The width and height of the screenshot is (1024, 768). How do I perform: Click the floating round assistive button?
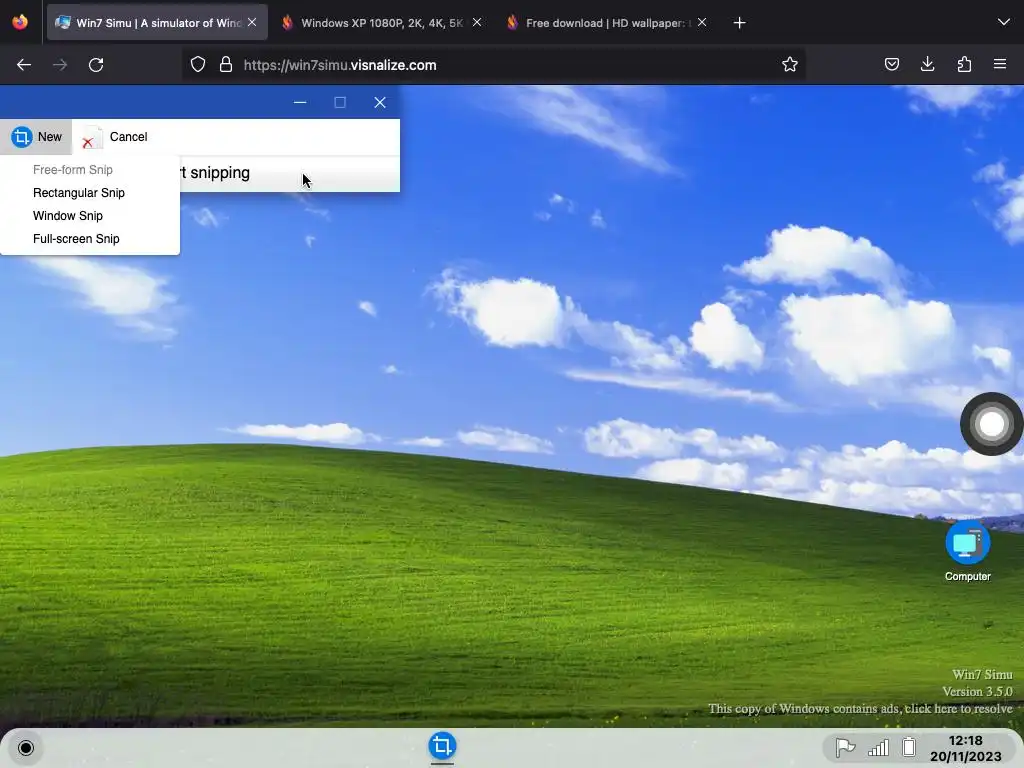[x=991, y=424]
